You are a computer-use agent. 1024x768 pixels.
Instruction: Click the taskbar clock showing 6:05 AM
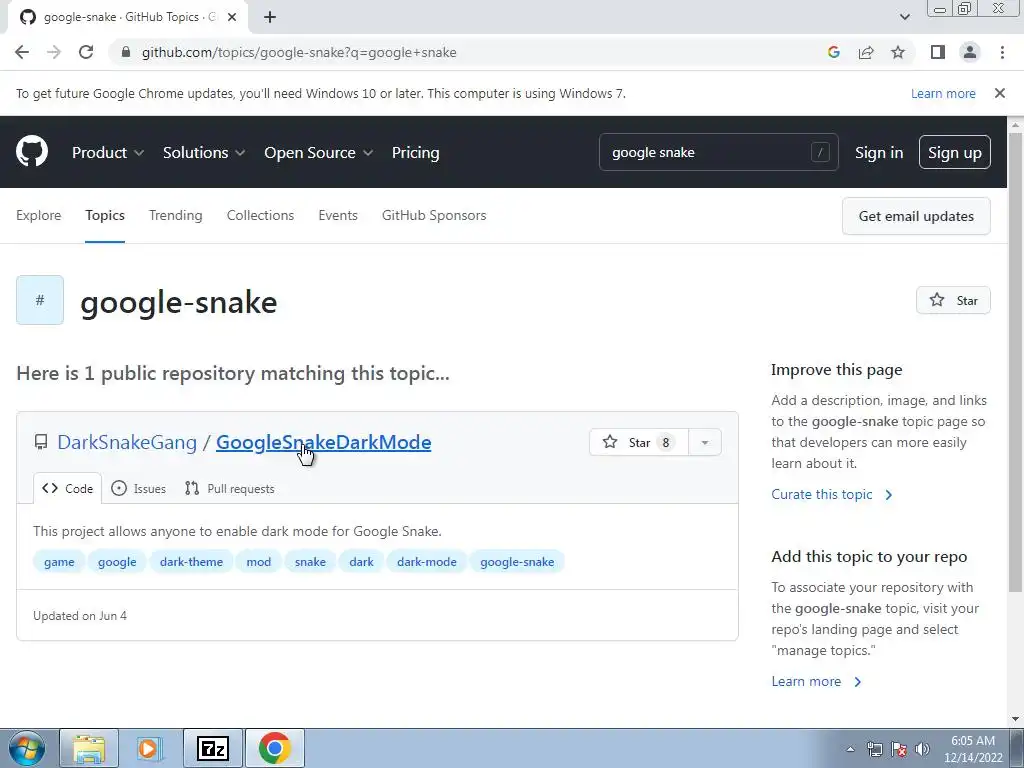coord(972,749)
